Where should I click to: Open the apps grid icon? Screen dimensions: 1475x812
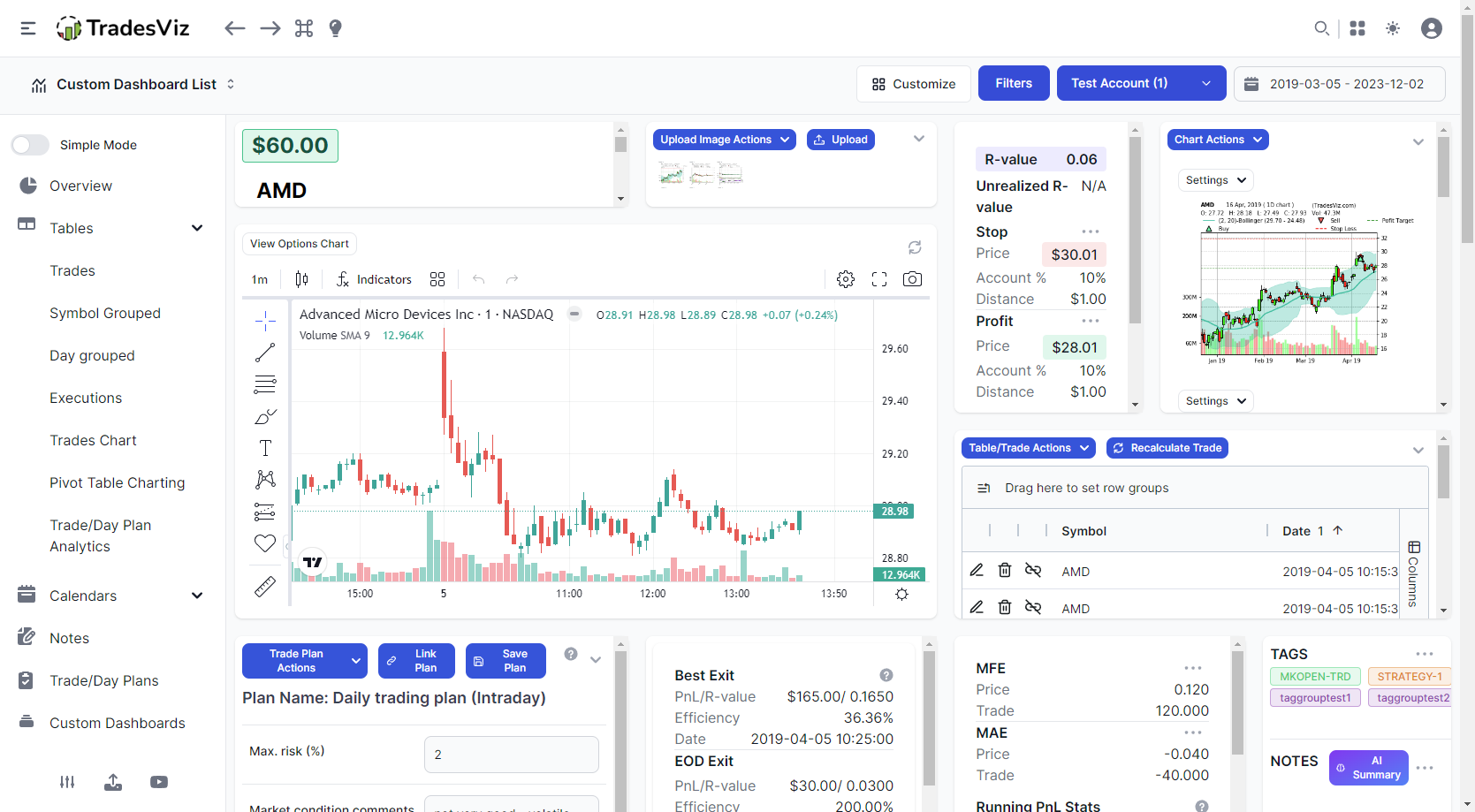click(x=1357, y=28)
